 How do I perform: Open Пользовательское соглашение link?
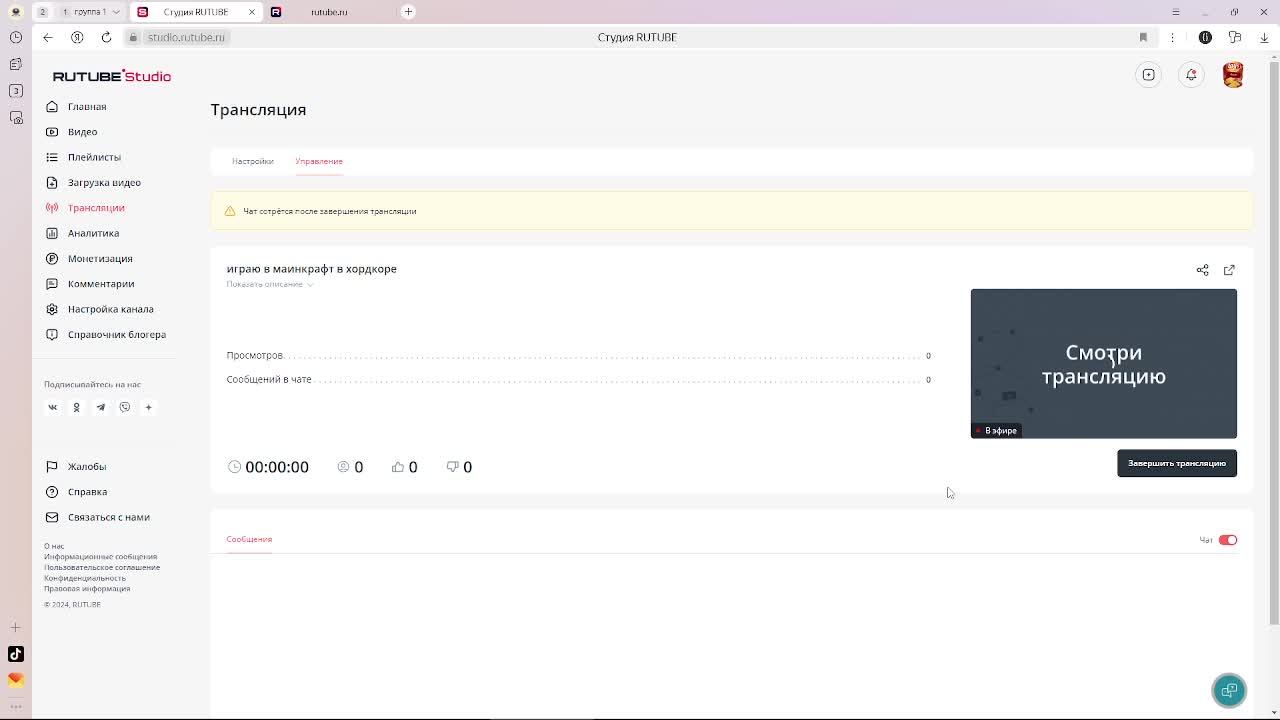pyautogui.click(x=102, y=567)
